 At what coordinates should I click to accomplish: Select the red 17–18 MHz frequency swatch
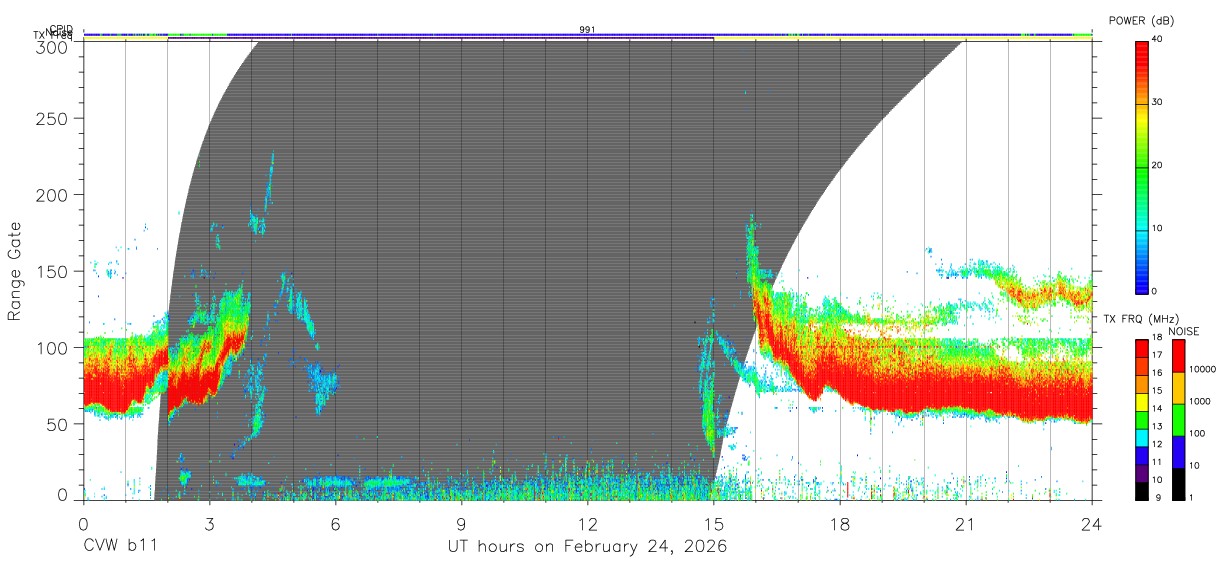1142,349
